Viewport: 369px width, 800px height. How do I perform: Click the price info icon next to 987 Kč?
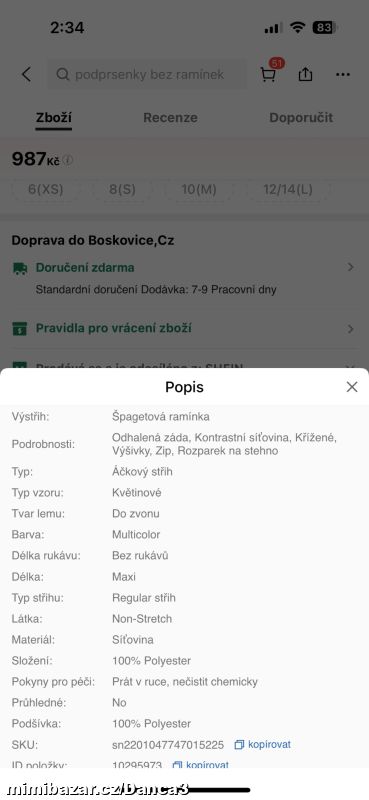click(68, 160)
